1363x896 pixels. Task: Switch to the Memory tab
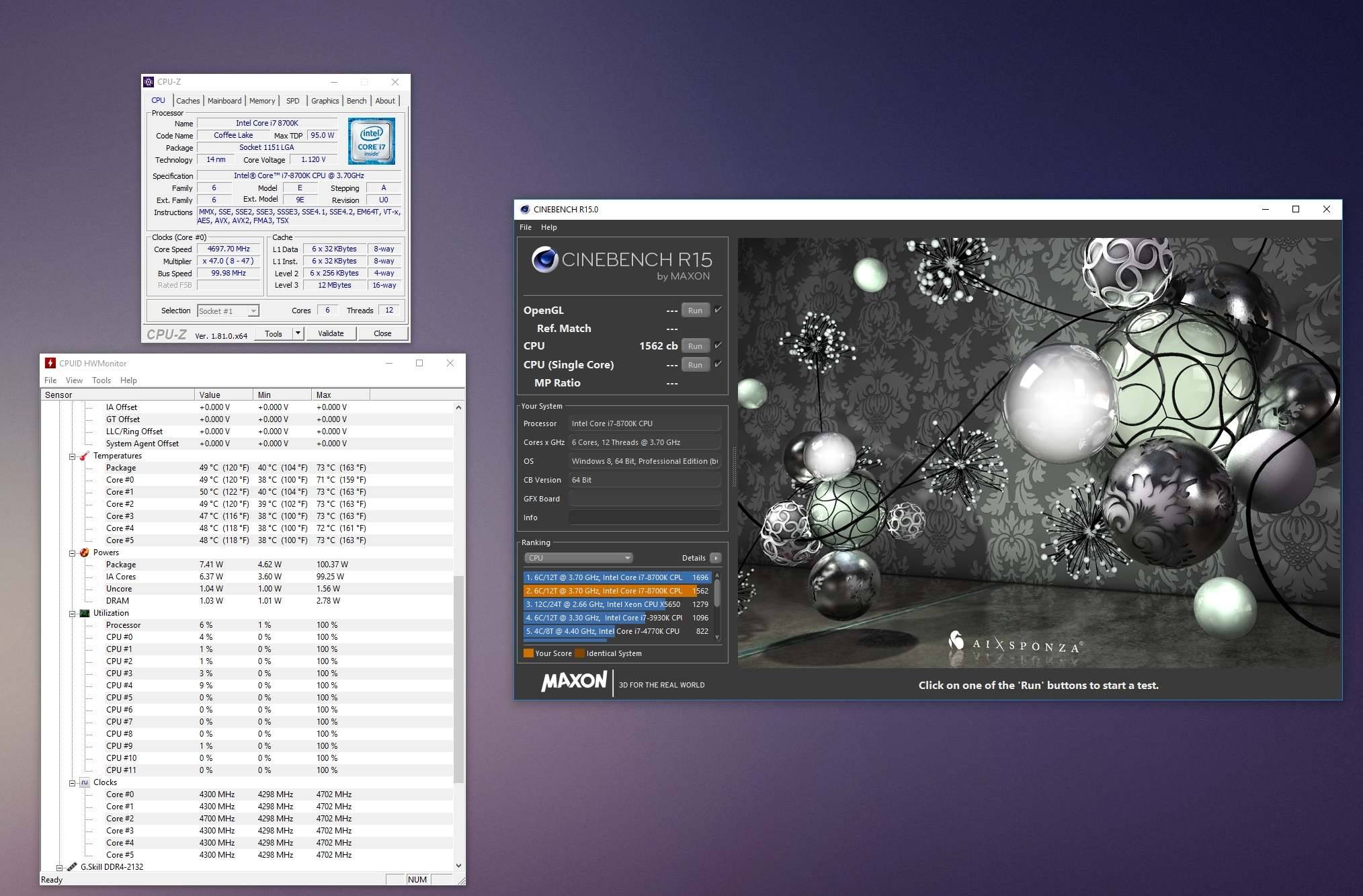point(262,101)
